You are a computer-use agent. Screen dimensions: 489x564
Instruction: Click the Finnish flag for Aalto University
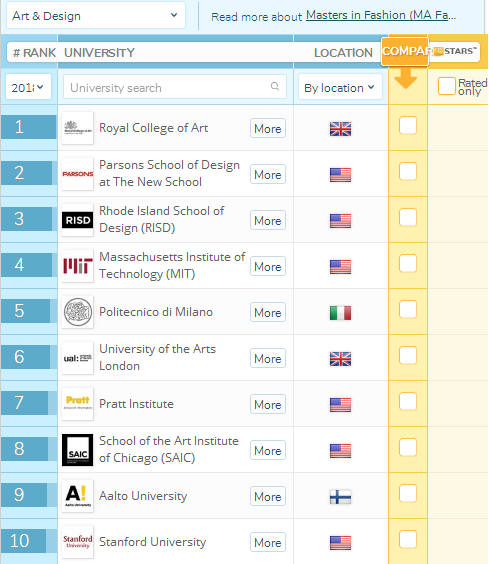click(340, 497)
